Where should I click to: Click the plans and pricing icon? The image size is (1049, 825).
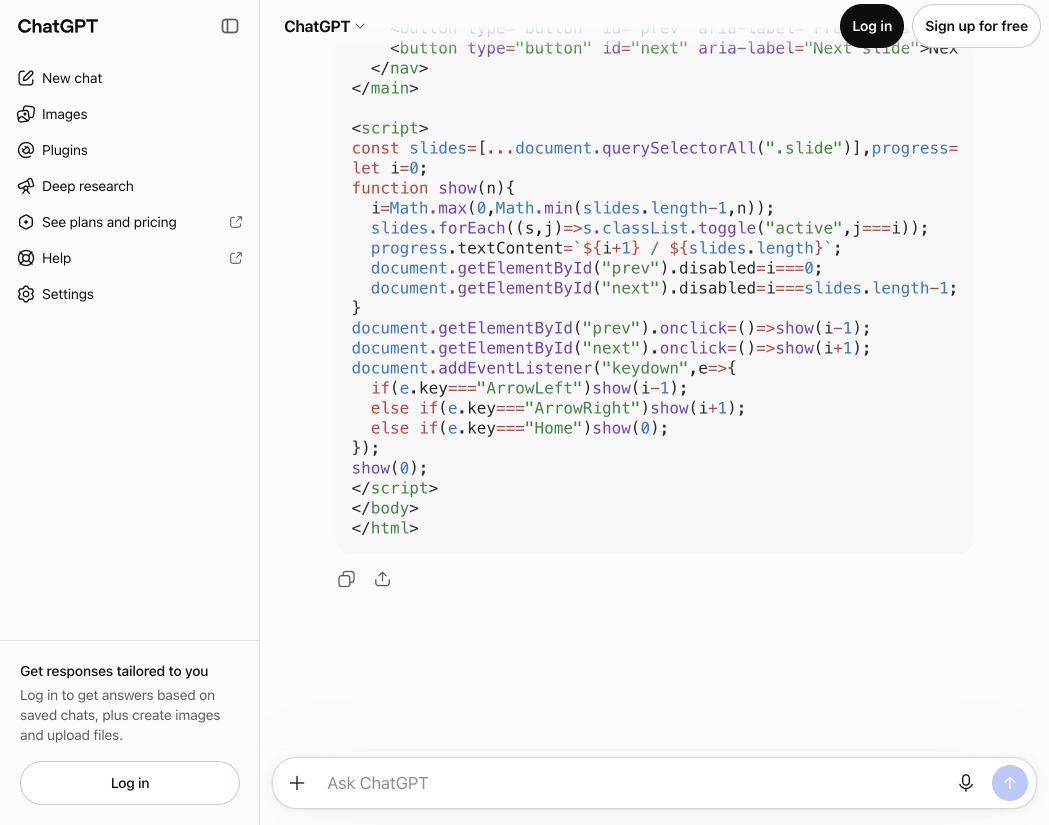click(25, 222)
